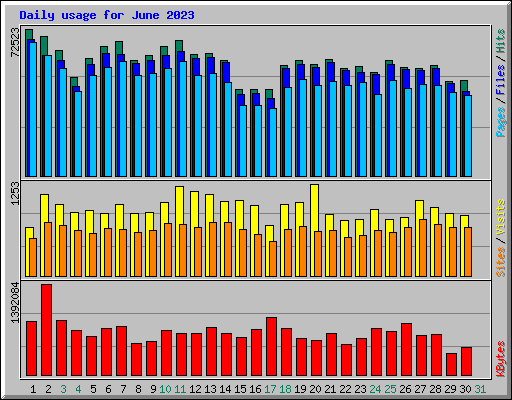Viewport: 512px width, 400px height.
Task: Click green day label 25
Action: 390,389
